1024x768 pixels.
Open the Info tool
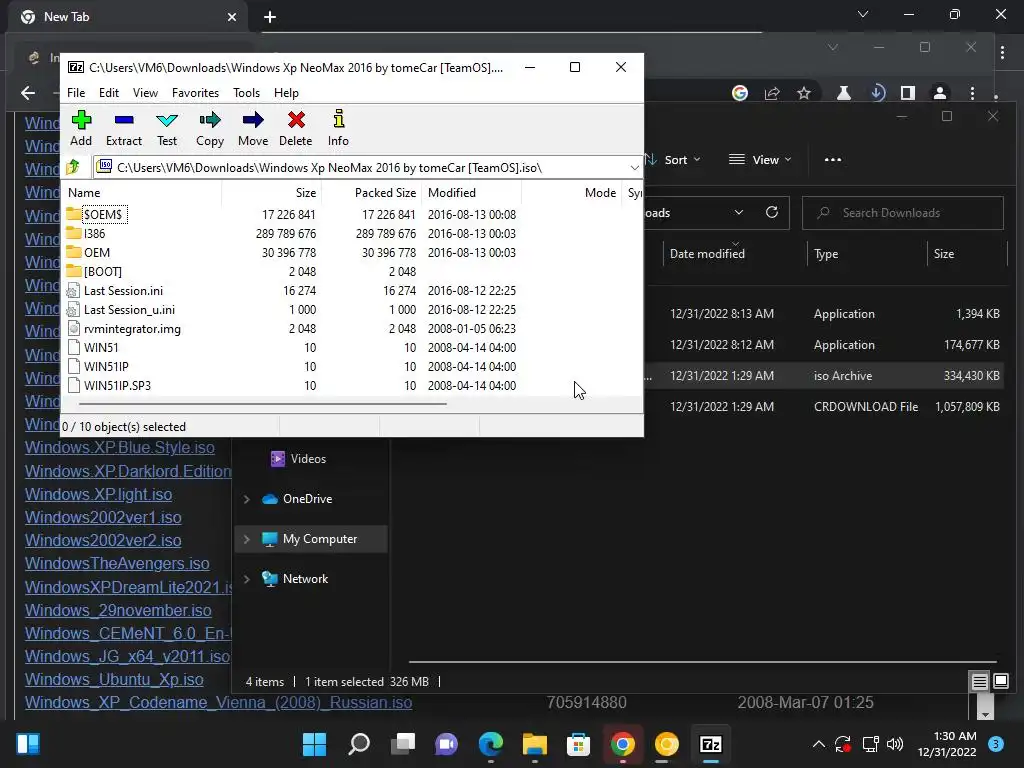click(x=338, y=129)
